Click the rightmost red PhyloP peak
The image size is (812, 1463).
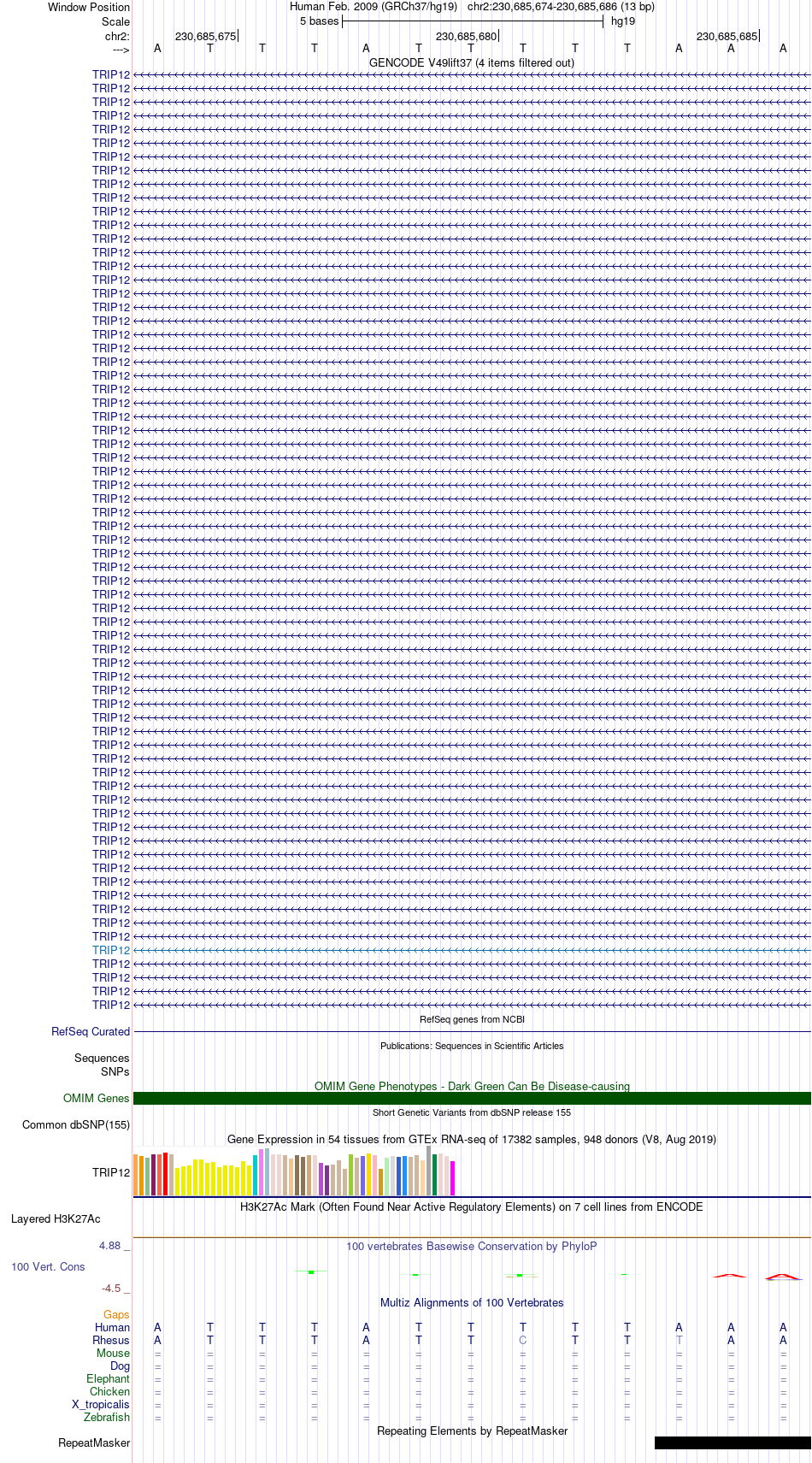point(783,1277)
